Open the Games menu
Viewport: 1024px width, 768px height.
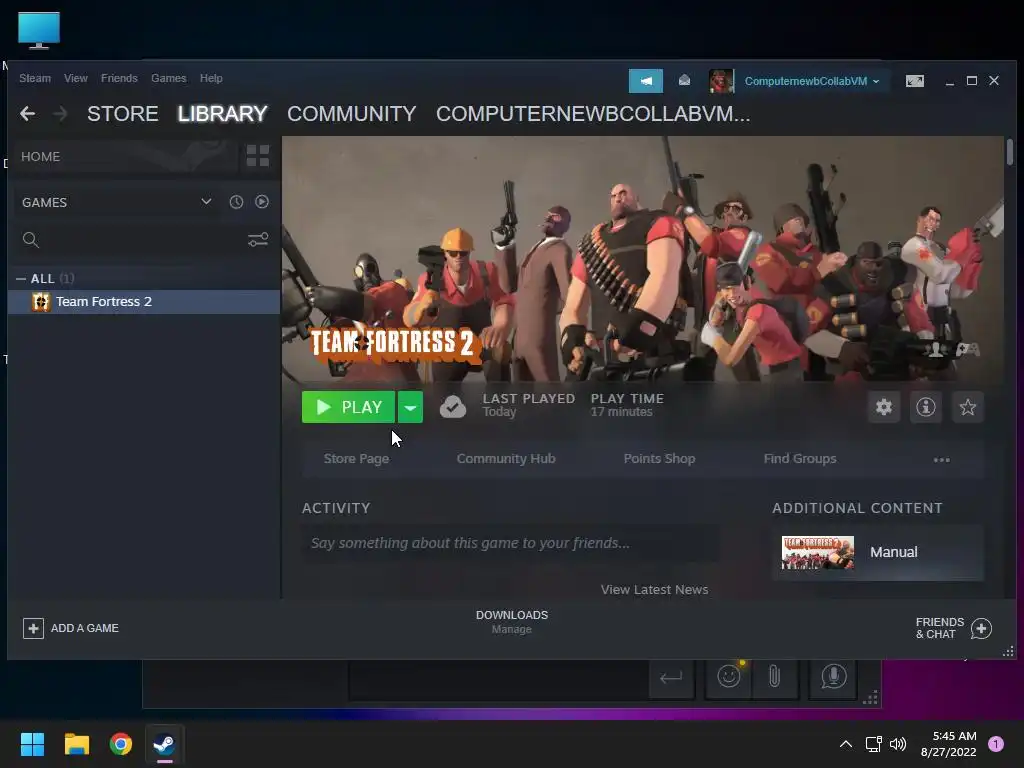(x=168, y=78)
